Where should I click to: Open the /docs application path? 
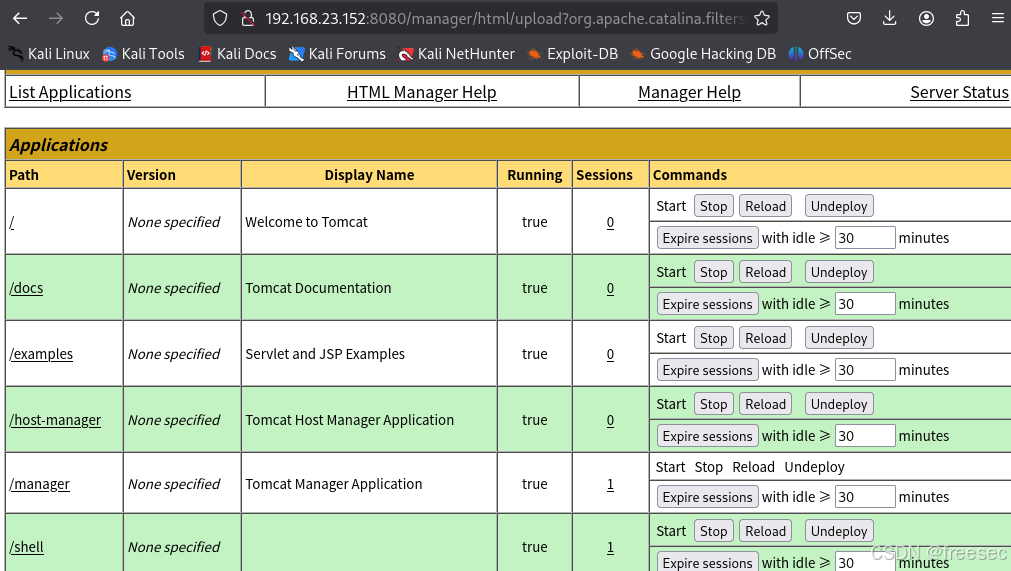pos(26,288)
